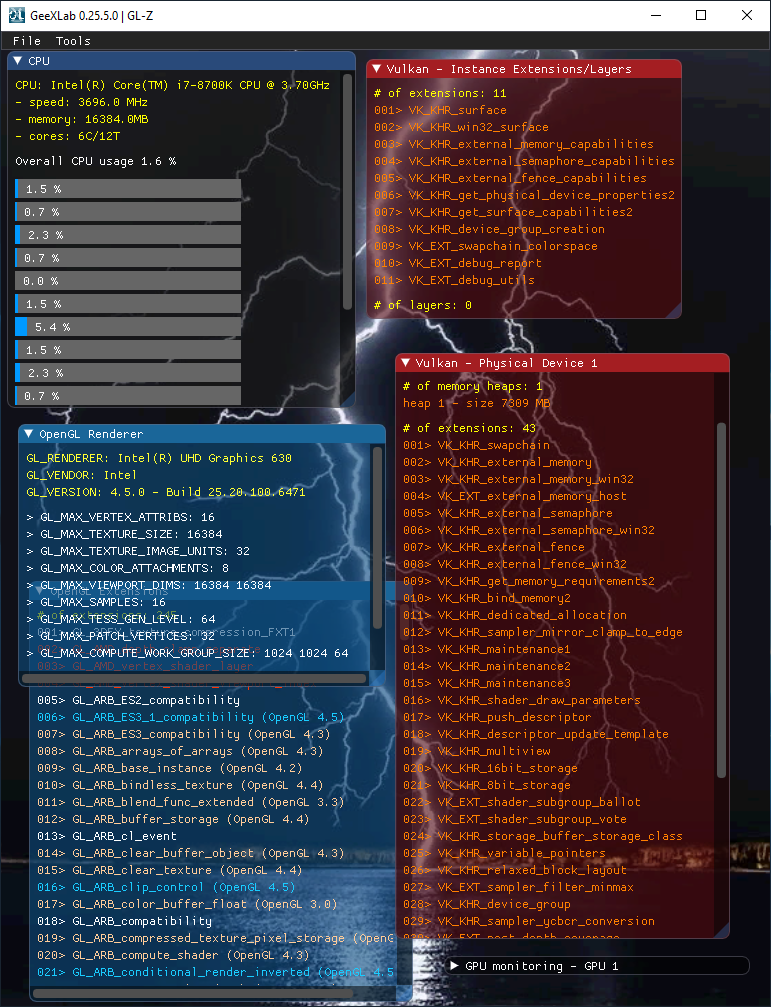
Task: Click the '- speed: 3696.0 MHz' line
Action: [x=82, y=102]
